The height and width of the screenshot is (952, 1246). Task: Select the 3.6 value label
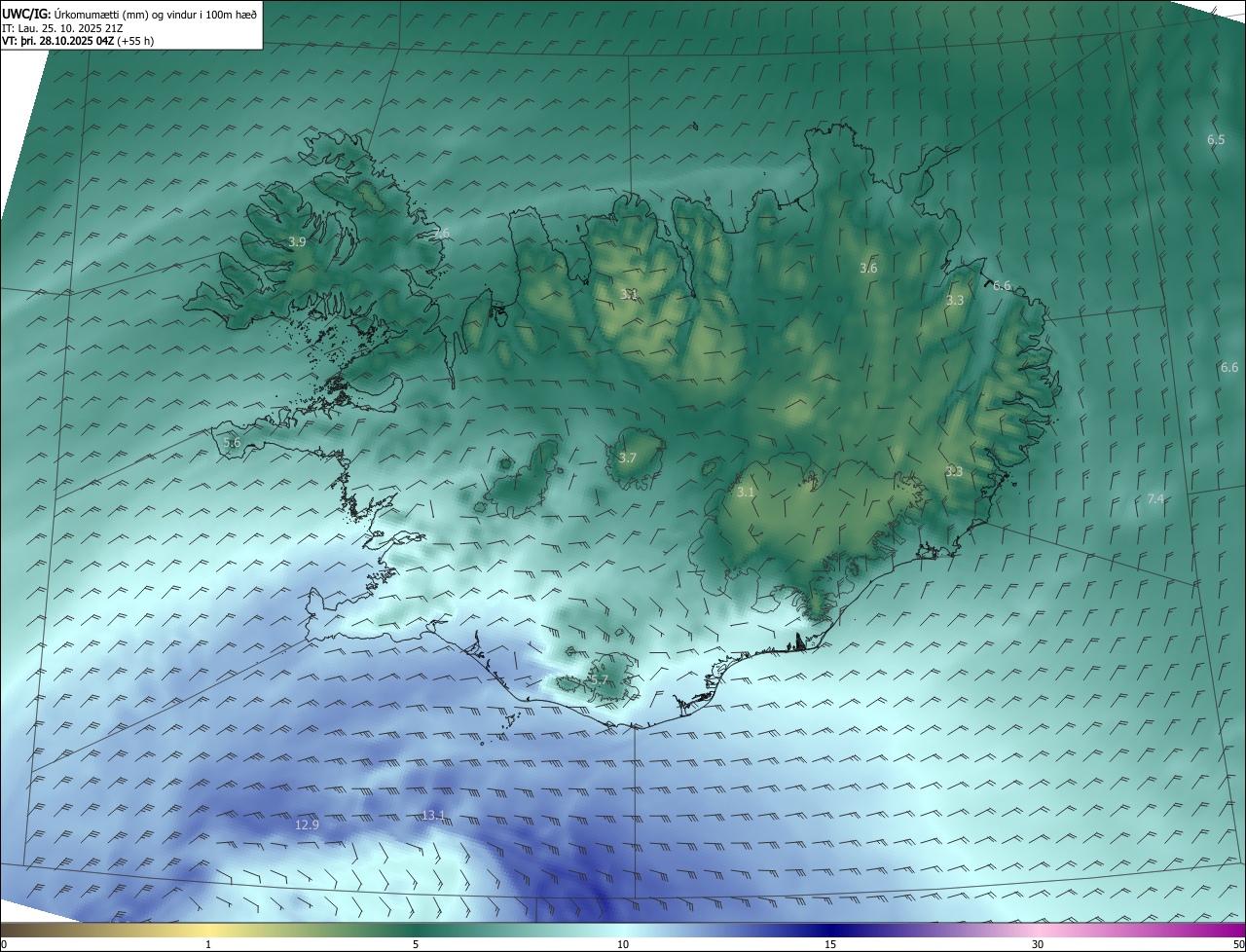(868, 268)
